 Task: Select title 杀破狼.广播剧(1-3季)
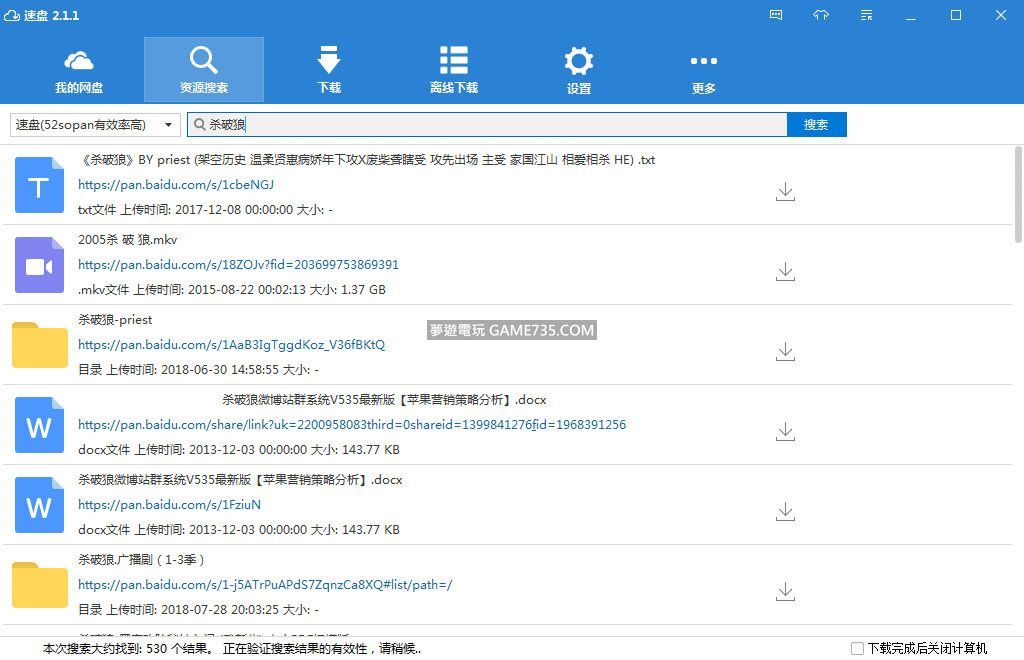(x=142, y=559)
